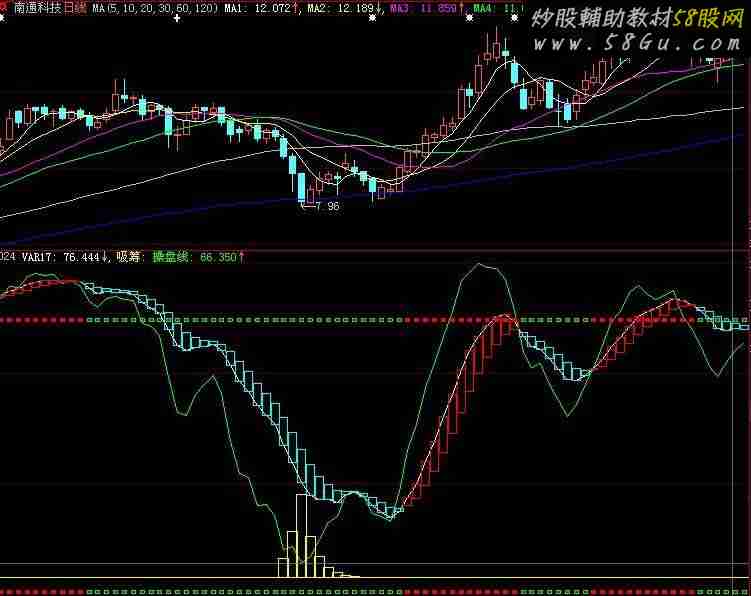
Task: Open the 日线 period selector
Action: (76, 8)
